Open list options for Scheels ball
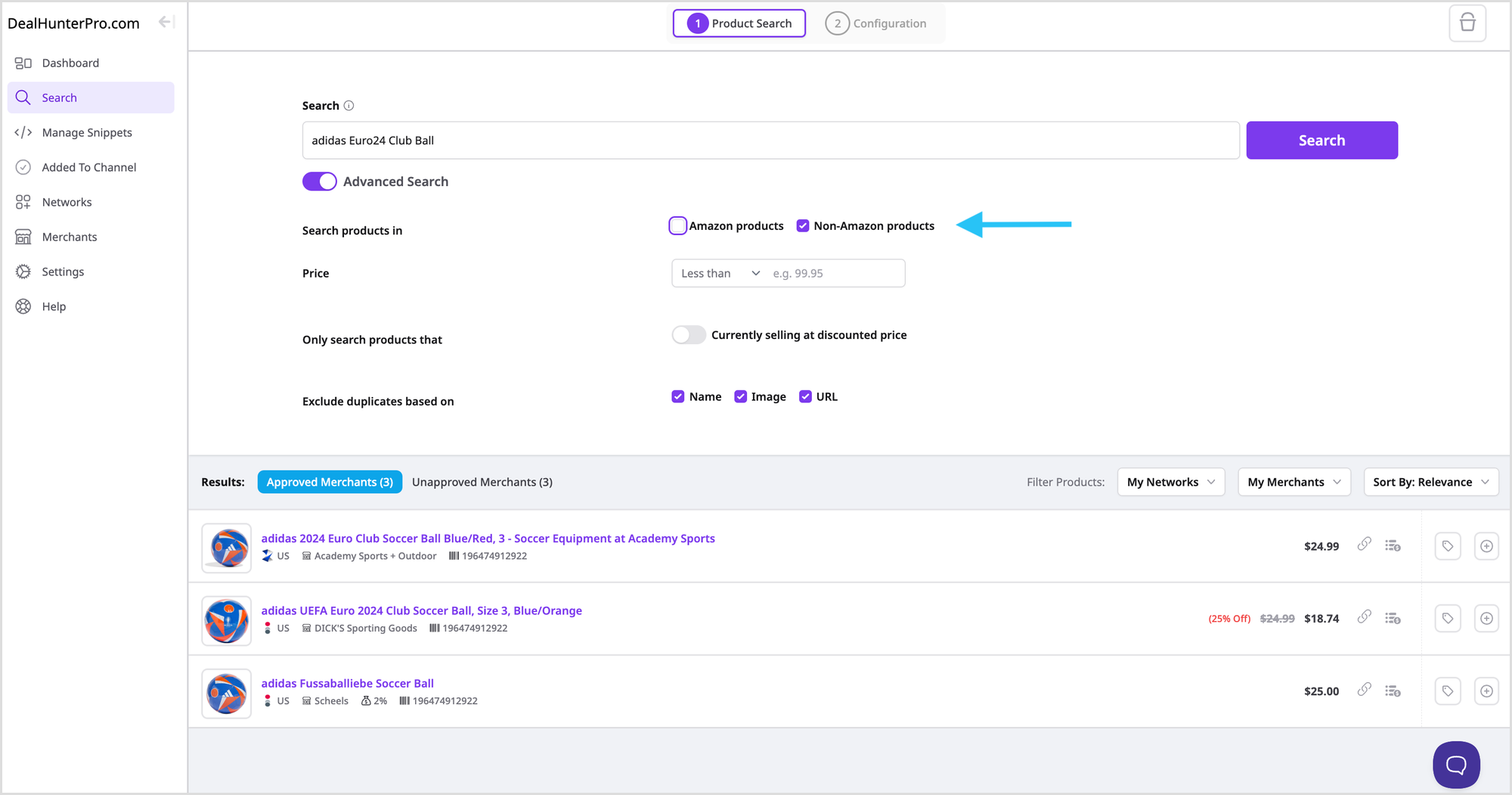 point(1393,691)
